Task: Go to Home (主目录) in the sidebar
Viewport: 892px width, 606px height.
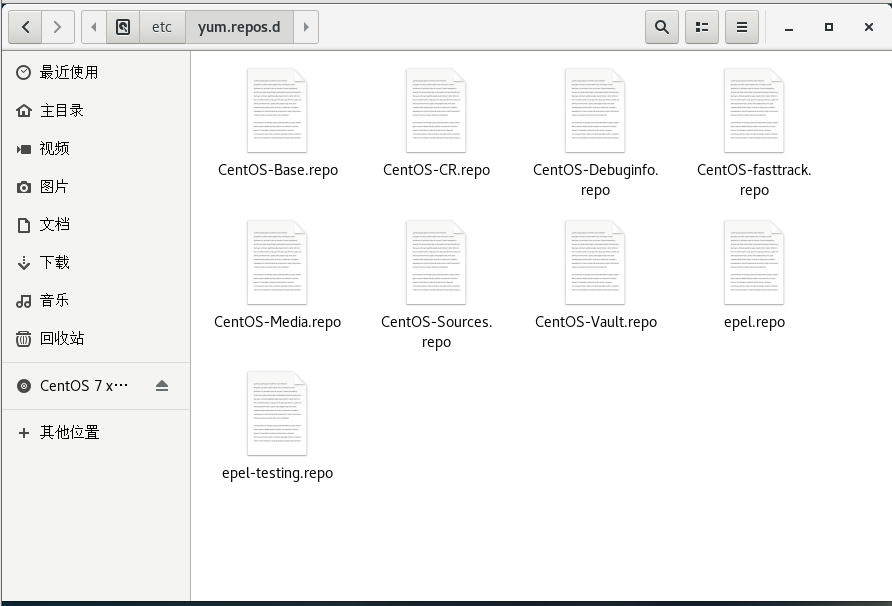Action: point(96,110)
